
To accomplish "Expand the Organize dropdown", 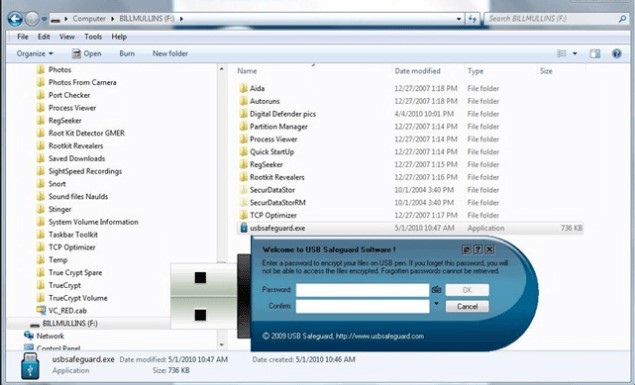I will click(35, 53).
